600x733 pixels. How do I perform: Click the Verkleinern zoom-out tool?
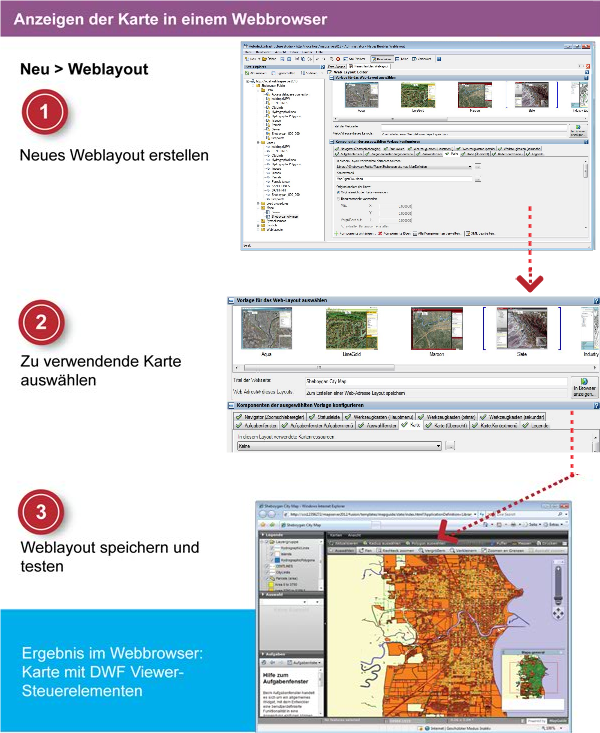click(463, 551)
